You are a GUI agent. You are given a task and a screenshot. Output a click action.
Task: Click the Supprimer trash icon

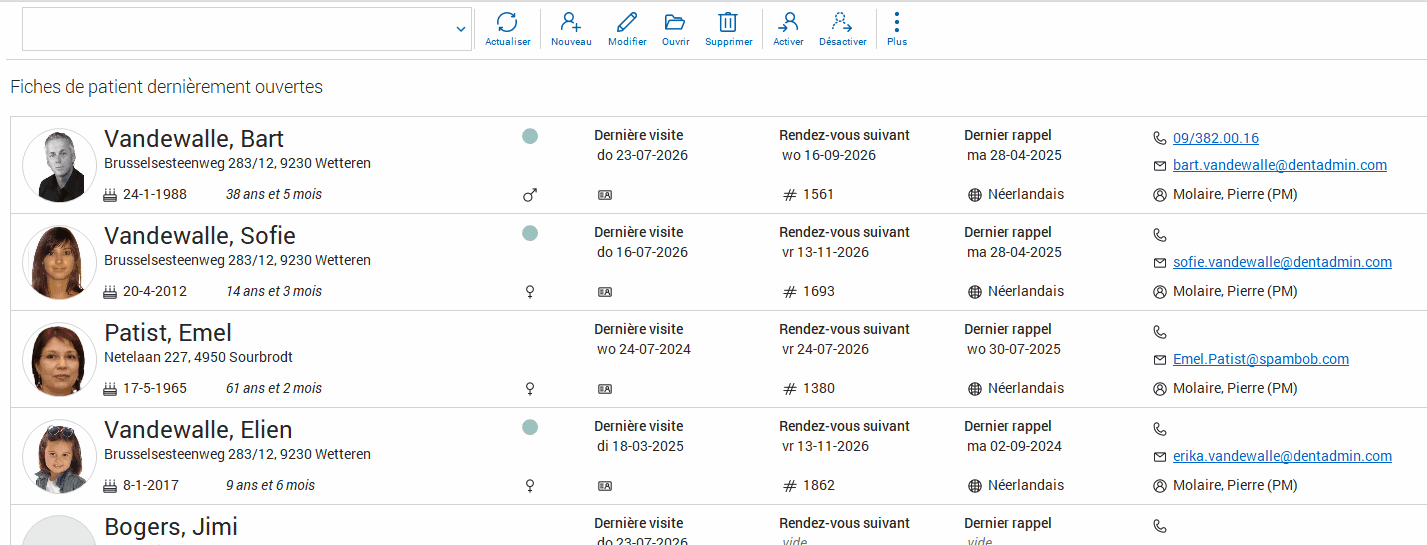(728, 22)
